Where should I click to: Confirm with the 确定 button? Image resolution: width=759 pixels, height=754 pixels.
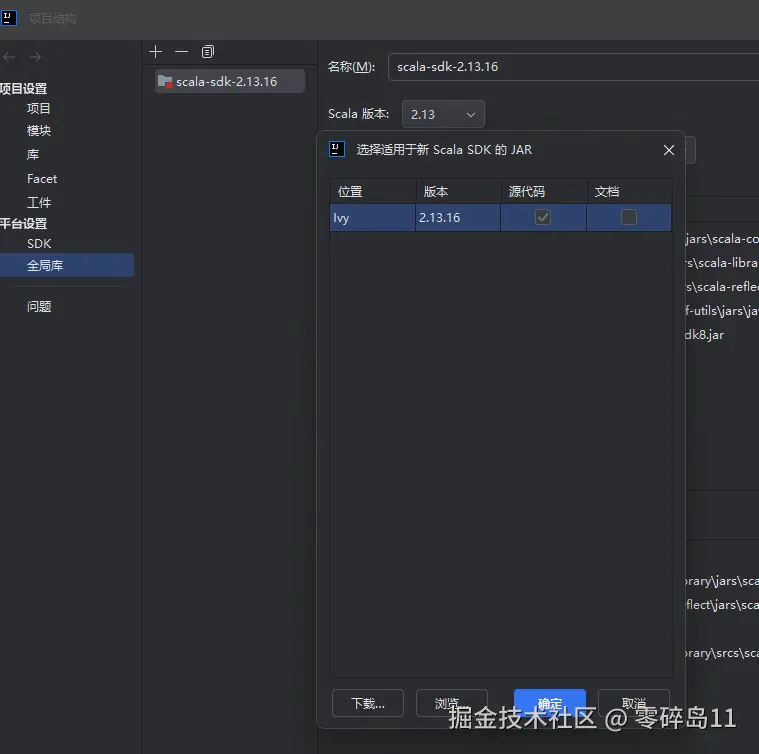click(x=550, y=703)
